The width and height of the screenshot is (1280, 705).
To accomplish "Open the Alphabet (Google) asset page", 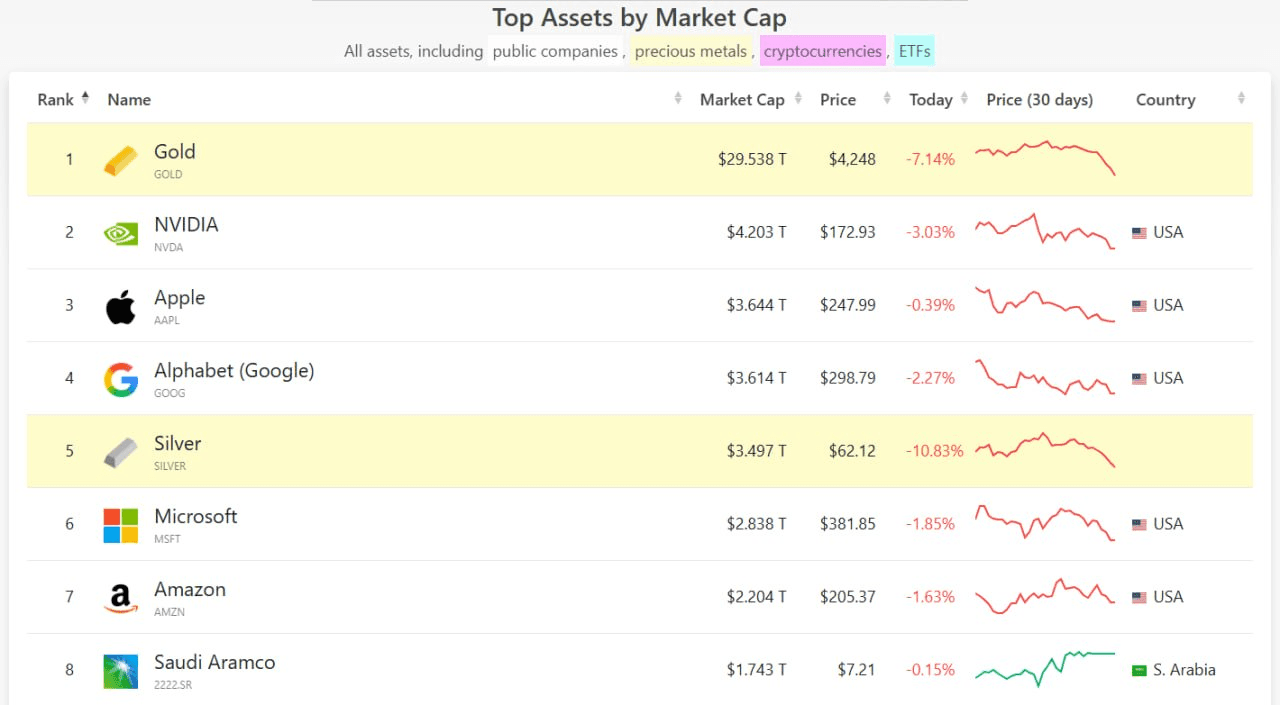I will [x=234, y=371].
